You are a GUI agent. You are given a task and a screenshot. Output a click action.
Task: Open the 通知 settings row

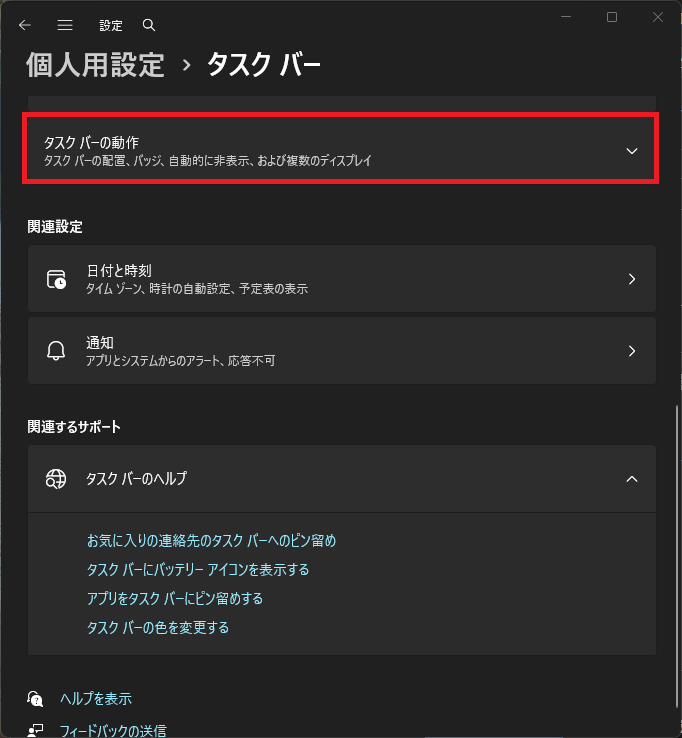point(342,351)
